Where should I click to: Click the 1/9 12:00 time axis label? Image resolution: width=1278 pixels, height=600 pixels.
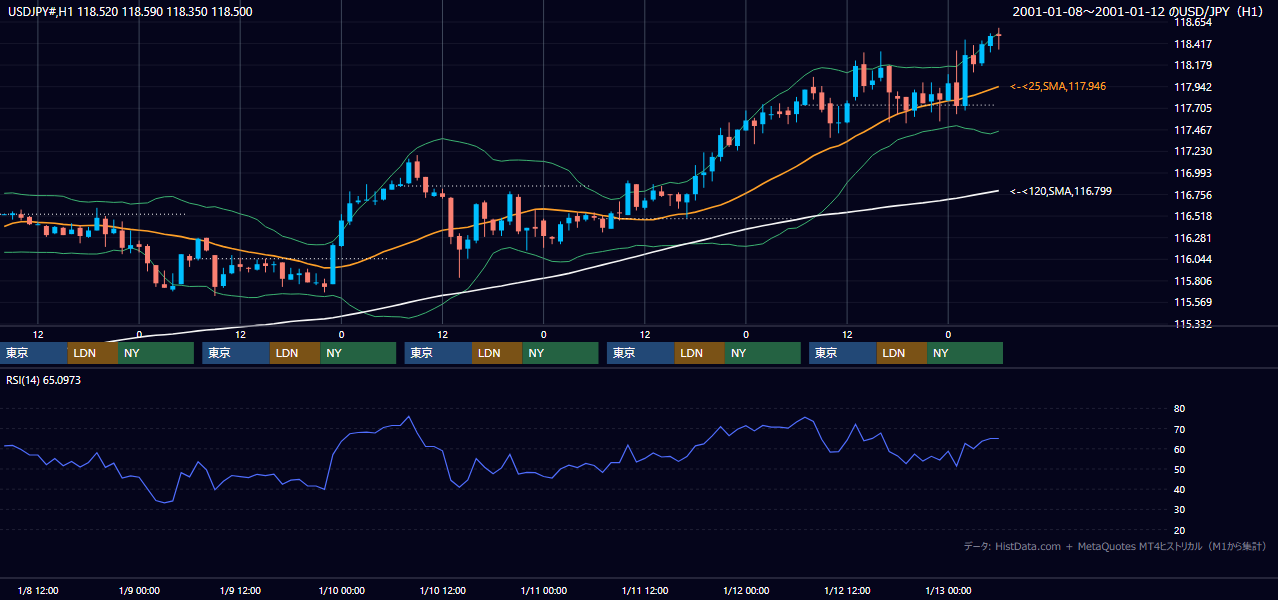240,591
